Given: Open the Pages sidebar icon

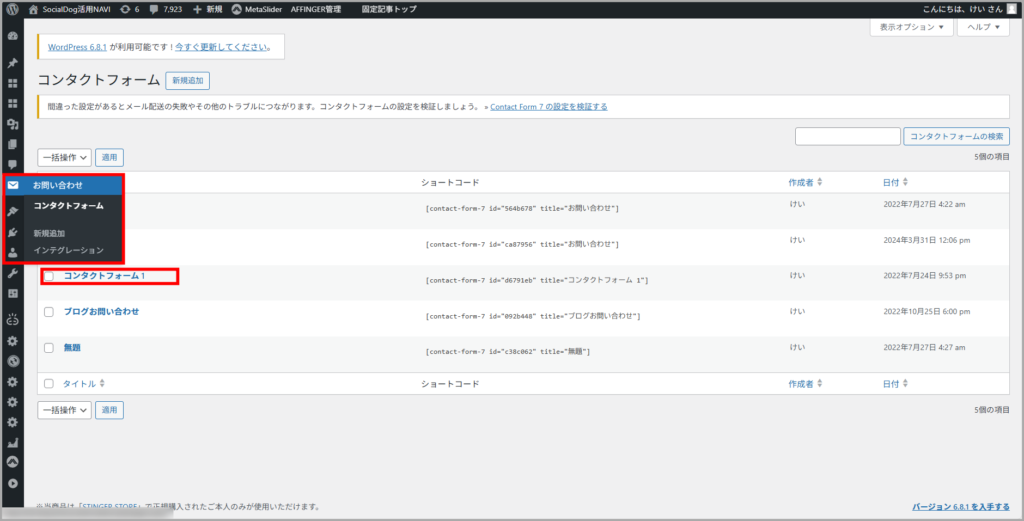Looking at the screenshot, I should tap(12, 144).
